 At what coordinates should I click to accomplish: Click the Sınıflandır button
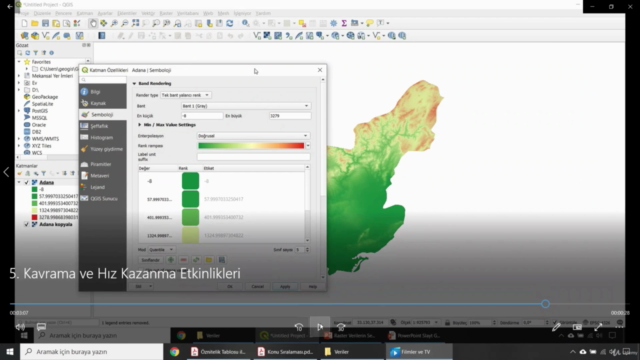pyautogui.click(x=150, y=260)
